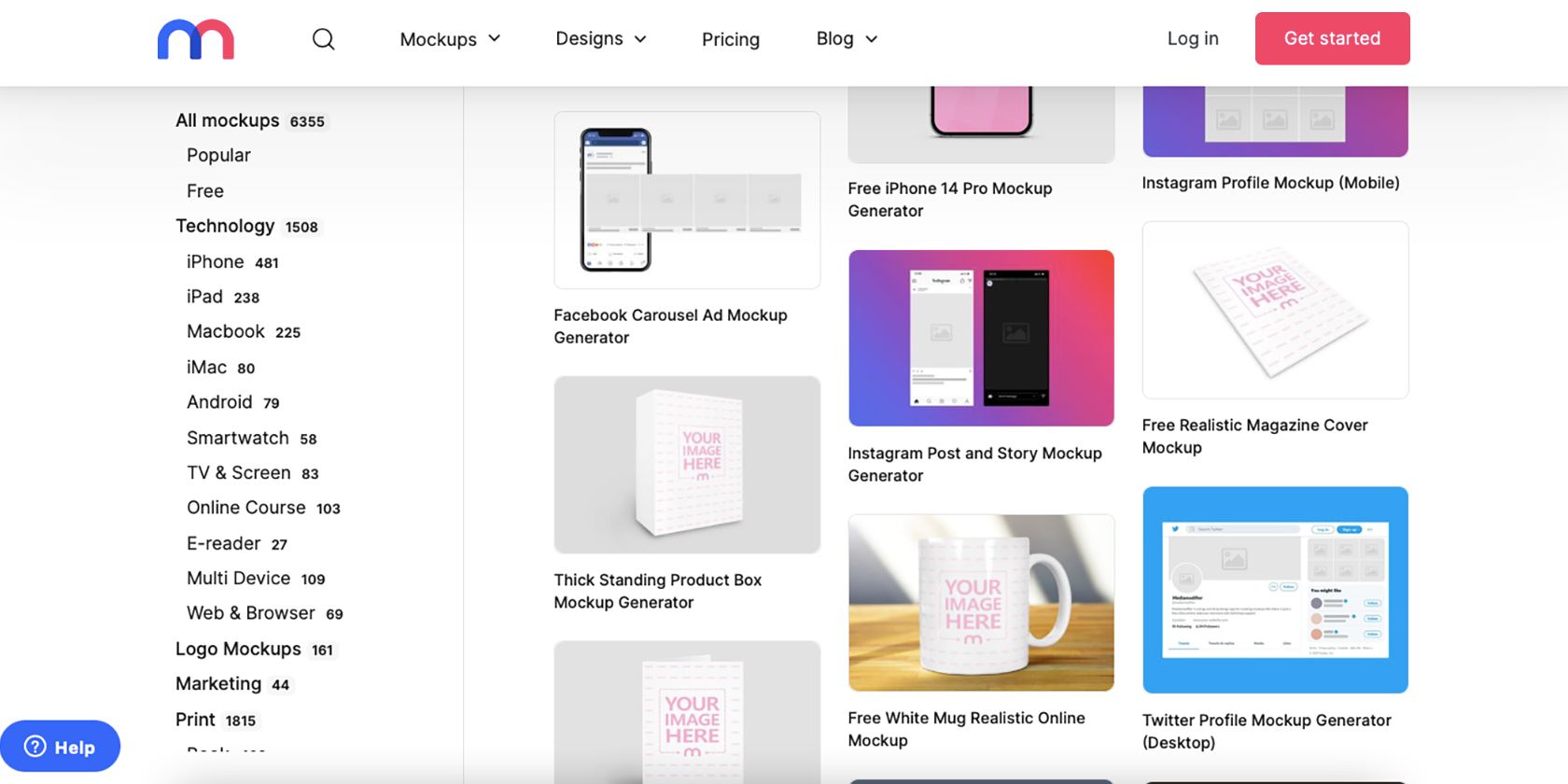1568x784 pixels.
Task: Filter by Free mockups
Action: 205,191
